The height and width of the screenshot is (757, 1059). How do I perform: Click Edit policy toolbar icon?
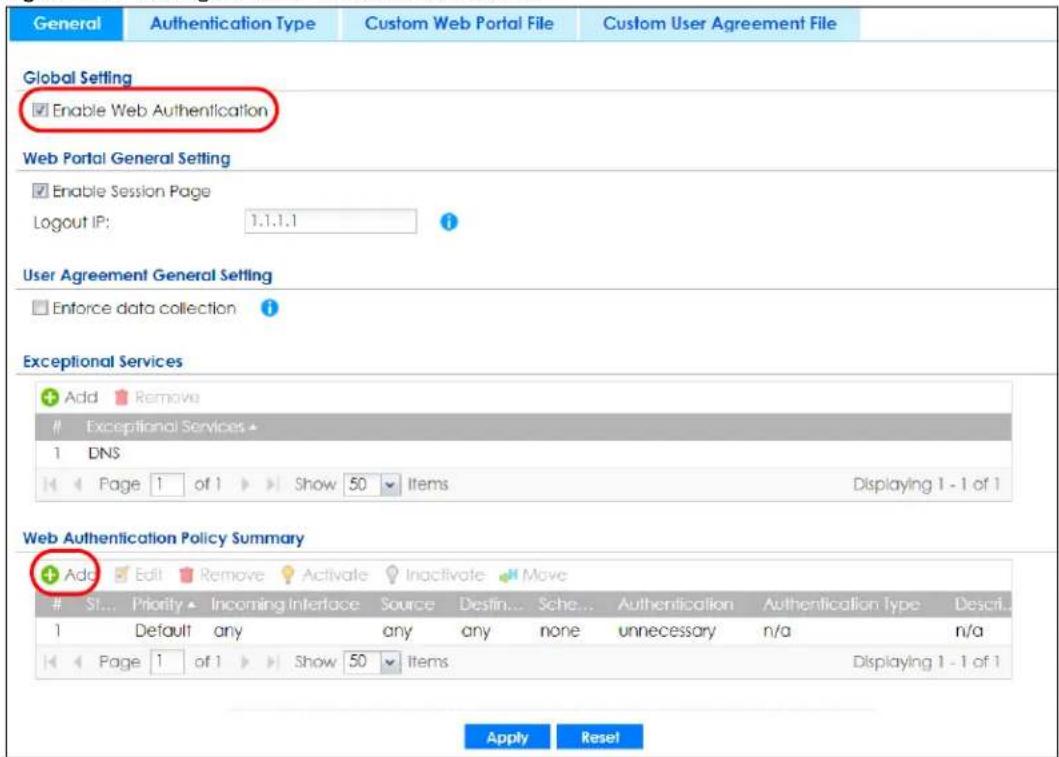click(121, 575)
